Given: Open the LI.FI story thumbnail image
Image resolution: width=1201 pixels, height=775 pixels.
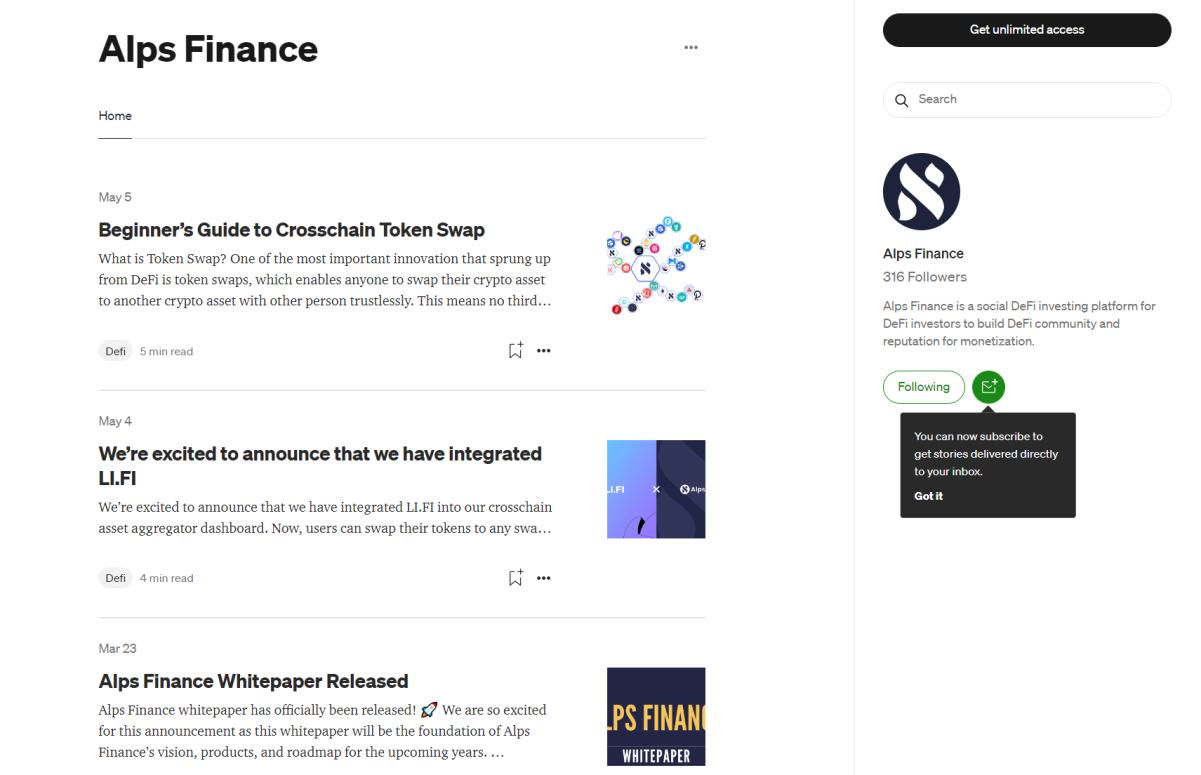Looking at the screenshot, I should pyautogui.click(x=656, y=489).
